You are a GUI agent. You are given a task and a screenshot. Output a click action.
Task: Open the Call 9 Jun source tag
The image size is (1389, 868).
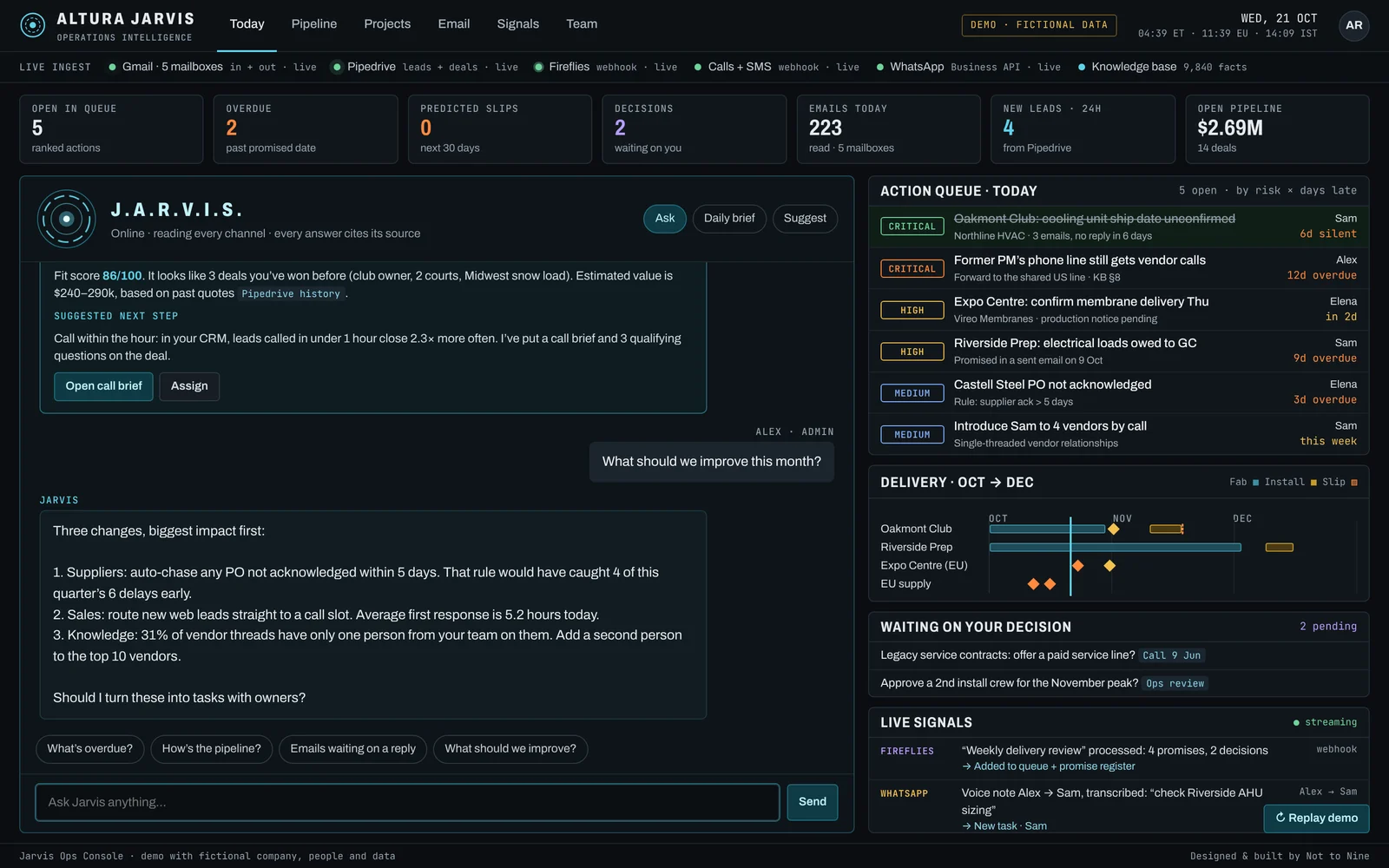coord(1172,656)
